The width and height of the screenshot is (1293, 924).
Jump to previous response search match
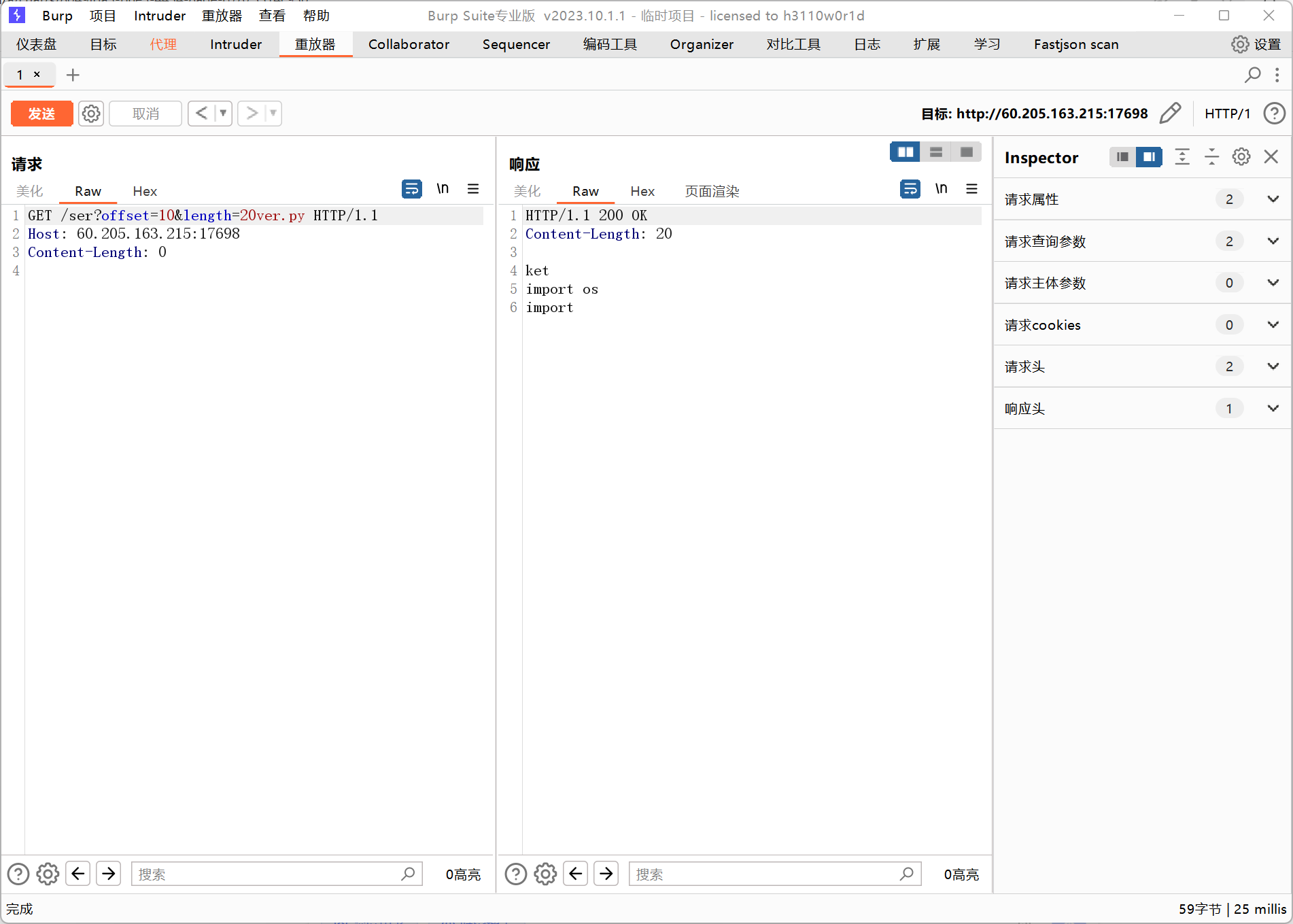tap(576, 873)
